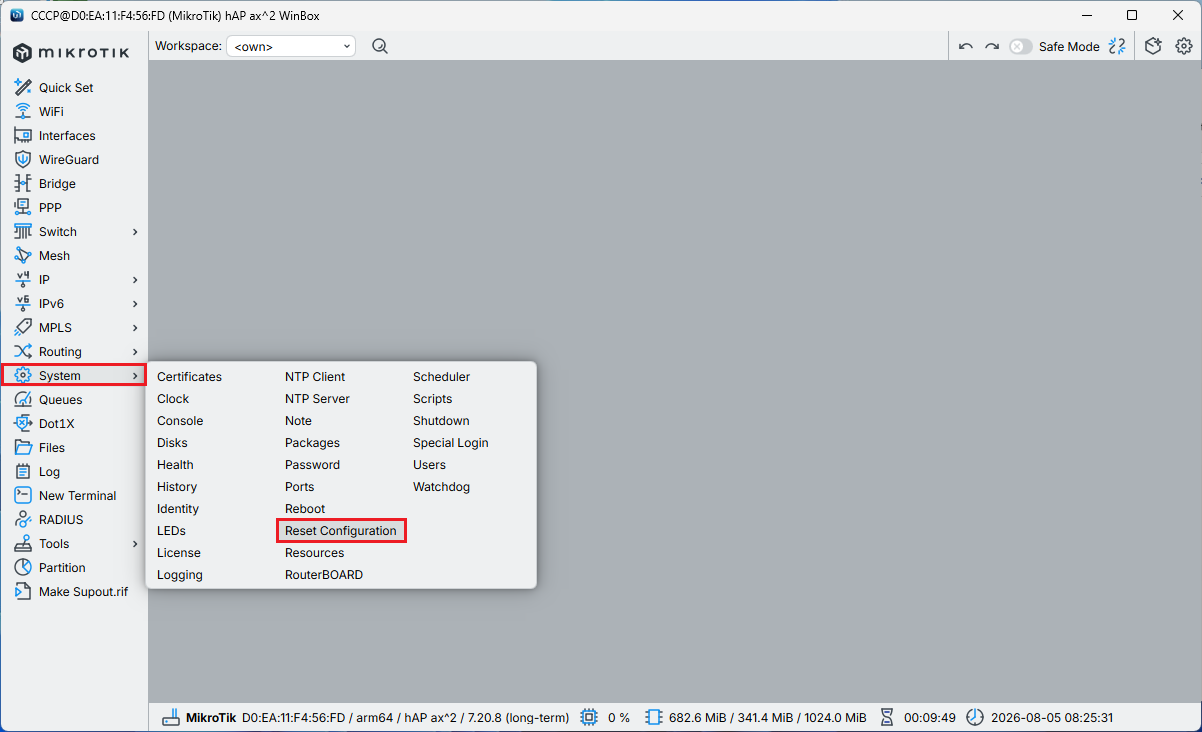Image resolution: width=1202 pixels, height=732 pixels.
Task: Open Watchdog from System menu
Action: pyautogui.click(x=441, y=487)
